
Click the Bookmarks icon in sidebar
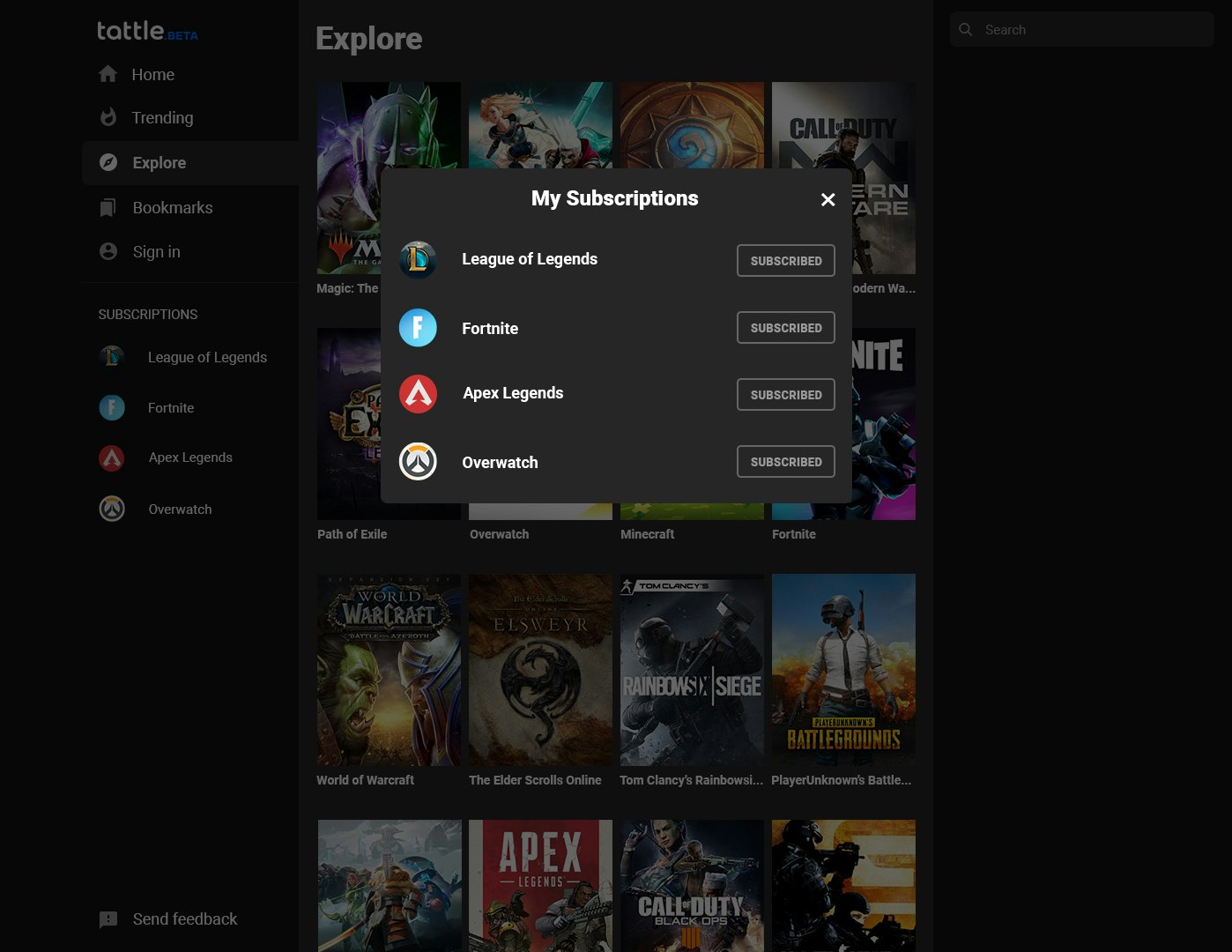pyautogui.click(x=108, y=207)
